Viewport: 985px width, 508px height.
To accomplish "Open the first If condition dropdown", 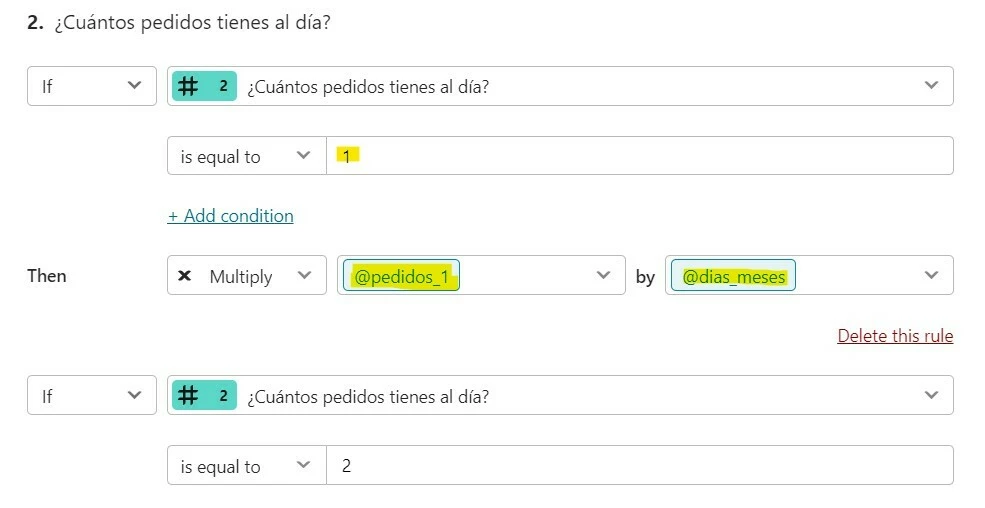I will [91, 86].
